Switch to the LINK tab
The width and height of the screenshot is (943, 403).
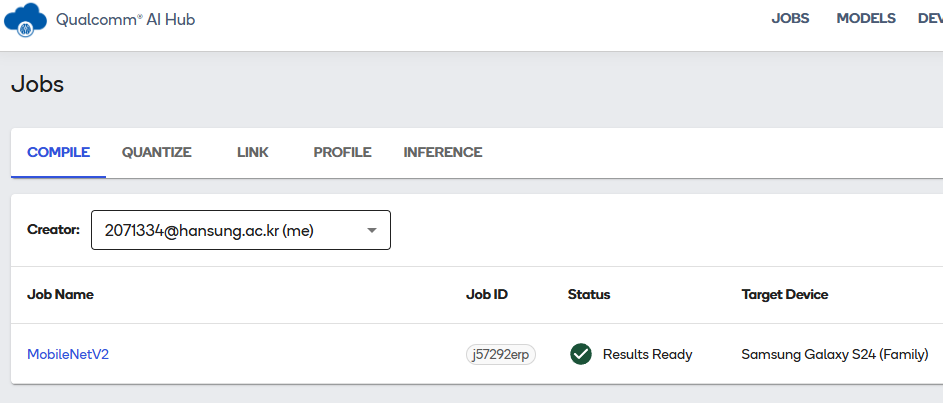pos(253,153)
